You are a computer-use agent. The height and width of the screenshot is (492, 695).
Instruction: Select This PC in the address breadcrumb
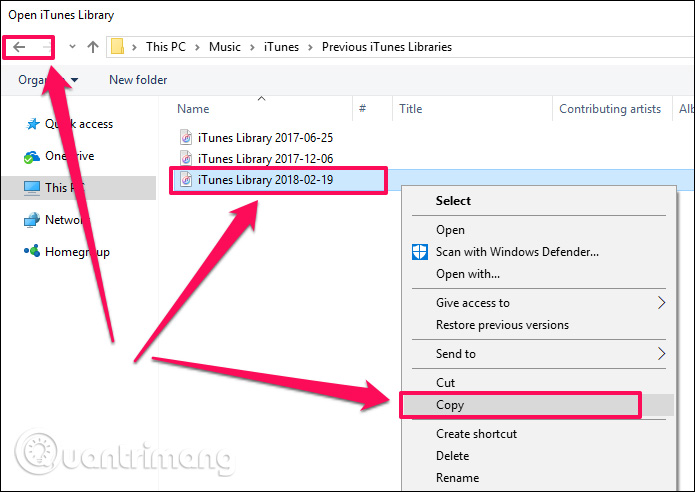tap(166, 47)
